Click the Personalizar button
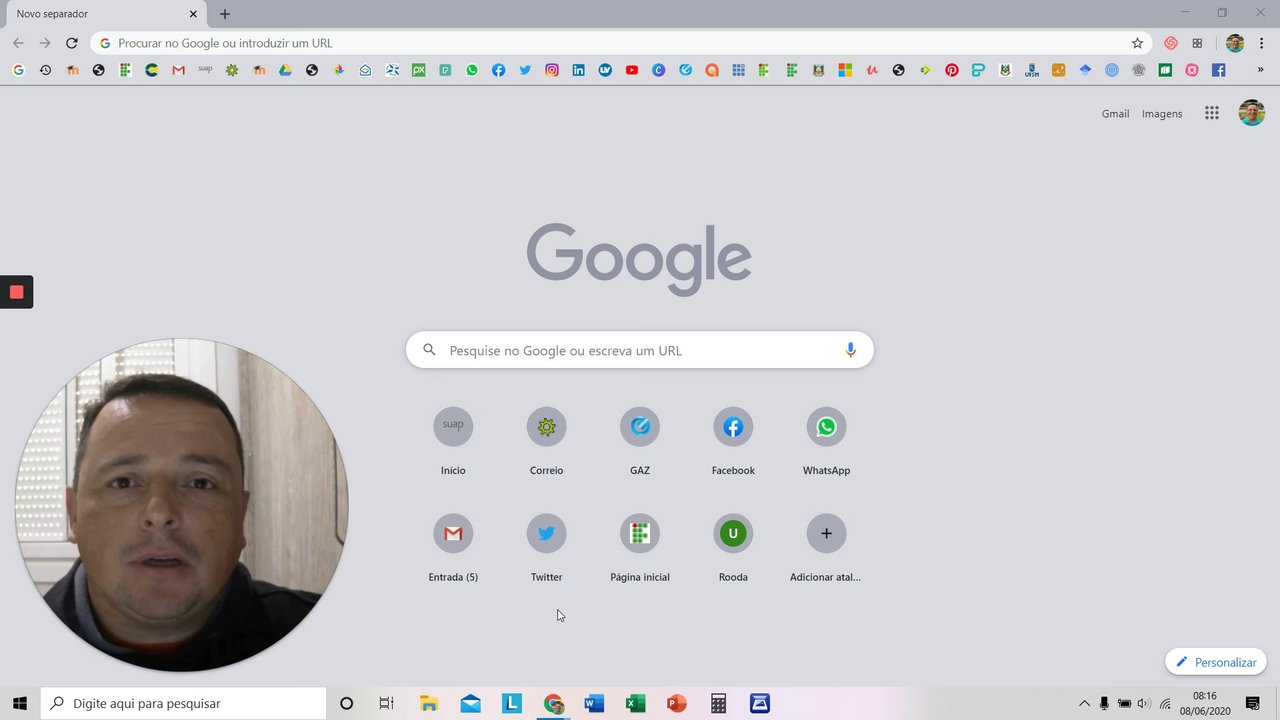 click(1216, 662)
